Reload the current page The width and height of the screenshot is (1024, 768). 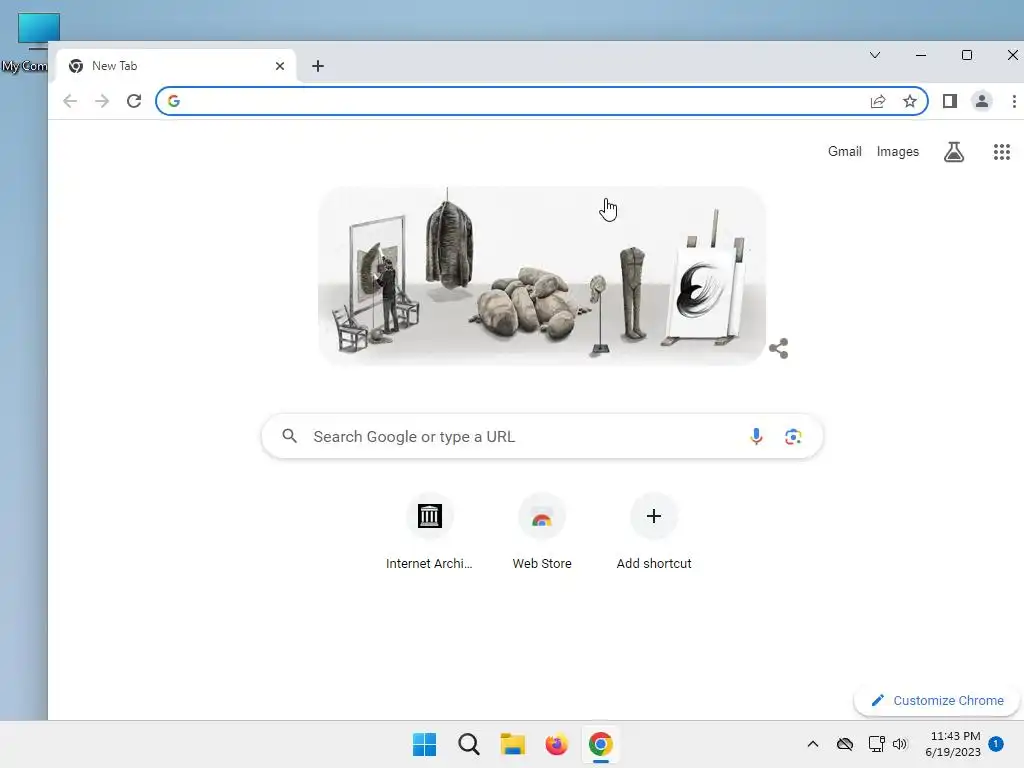pyautogui.click(x=134, y=101)
